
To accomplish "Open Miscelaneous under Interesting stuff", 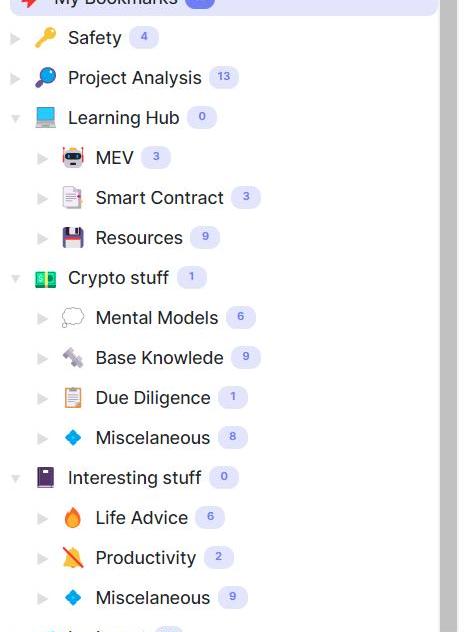I will coord(153,598).
